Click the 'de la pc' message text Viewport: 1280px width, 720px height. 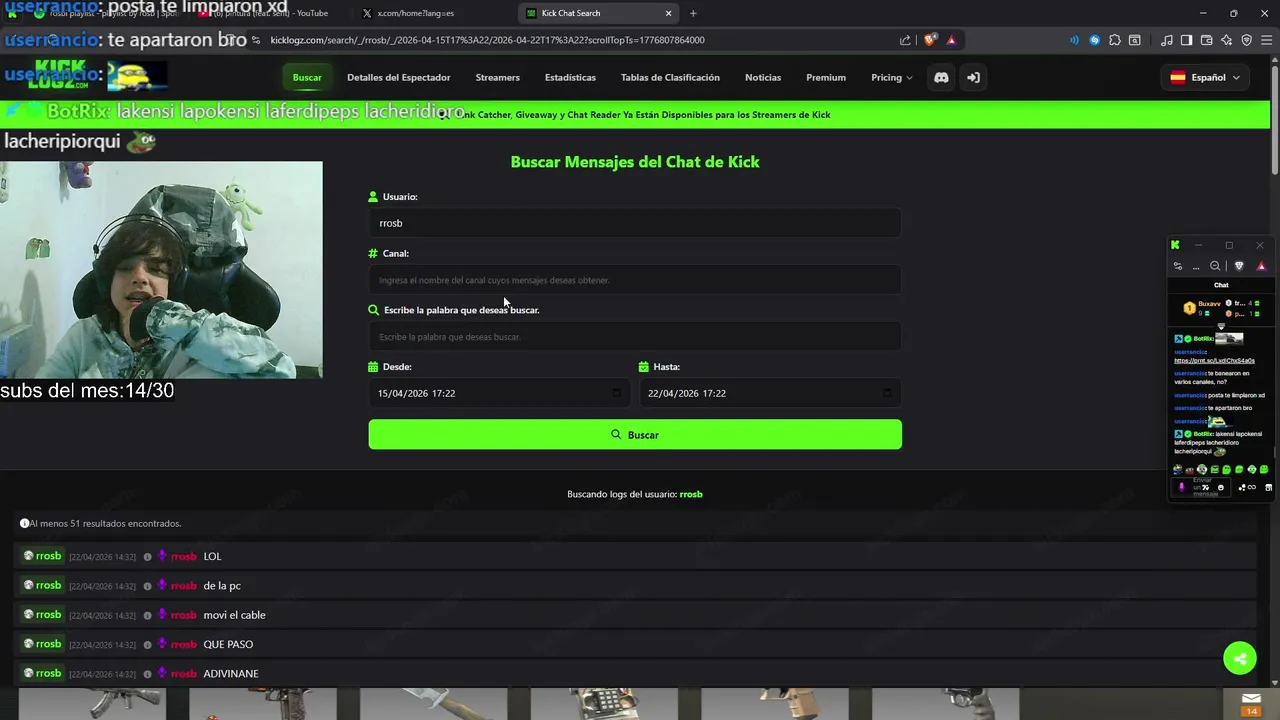click(222, 586)
